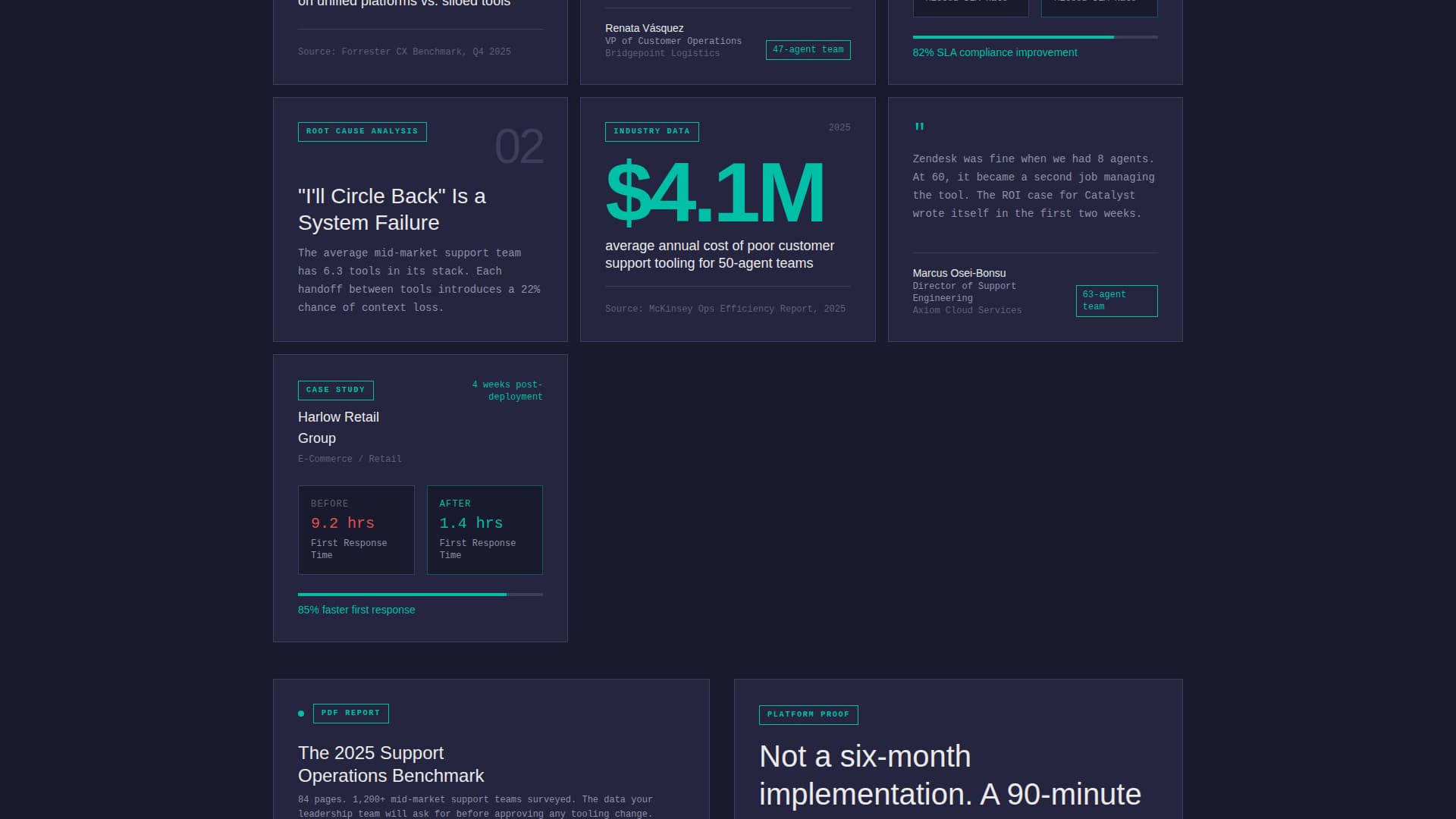Click the name Renata Vásquez
This screenshot has width=1456, height=819.
pos(644,28)
